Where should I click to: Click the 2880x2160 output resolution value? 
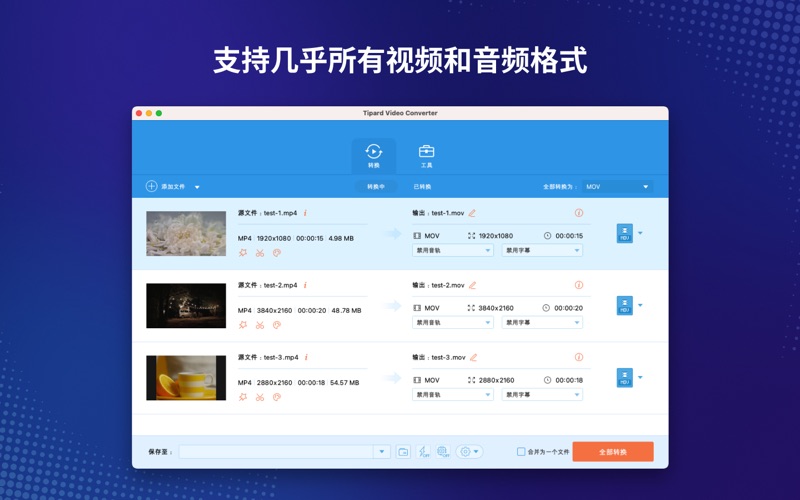pyautogui.click(x=496, y=380)
